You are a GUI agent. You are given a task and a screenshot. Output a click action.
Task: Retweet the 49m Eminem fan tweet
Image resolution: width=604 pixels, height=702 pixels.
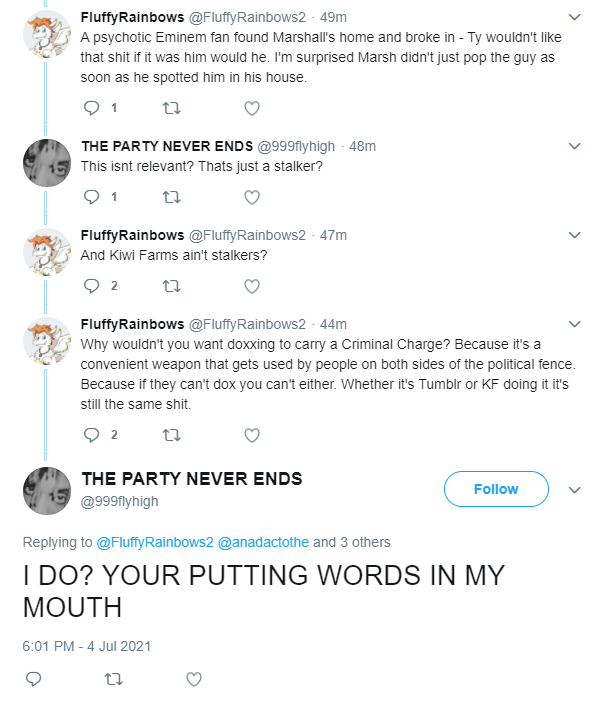coord(171,108)
